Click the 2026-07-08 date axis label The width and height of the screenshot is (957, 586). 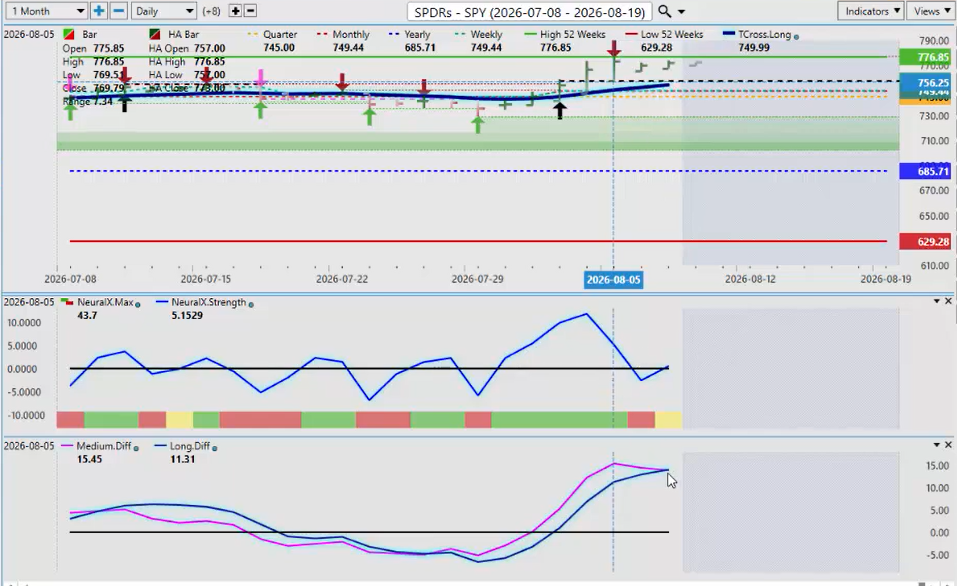pos(70,279)
